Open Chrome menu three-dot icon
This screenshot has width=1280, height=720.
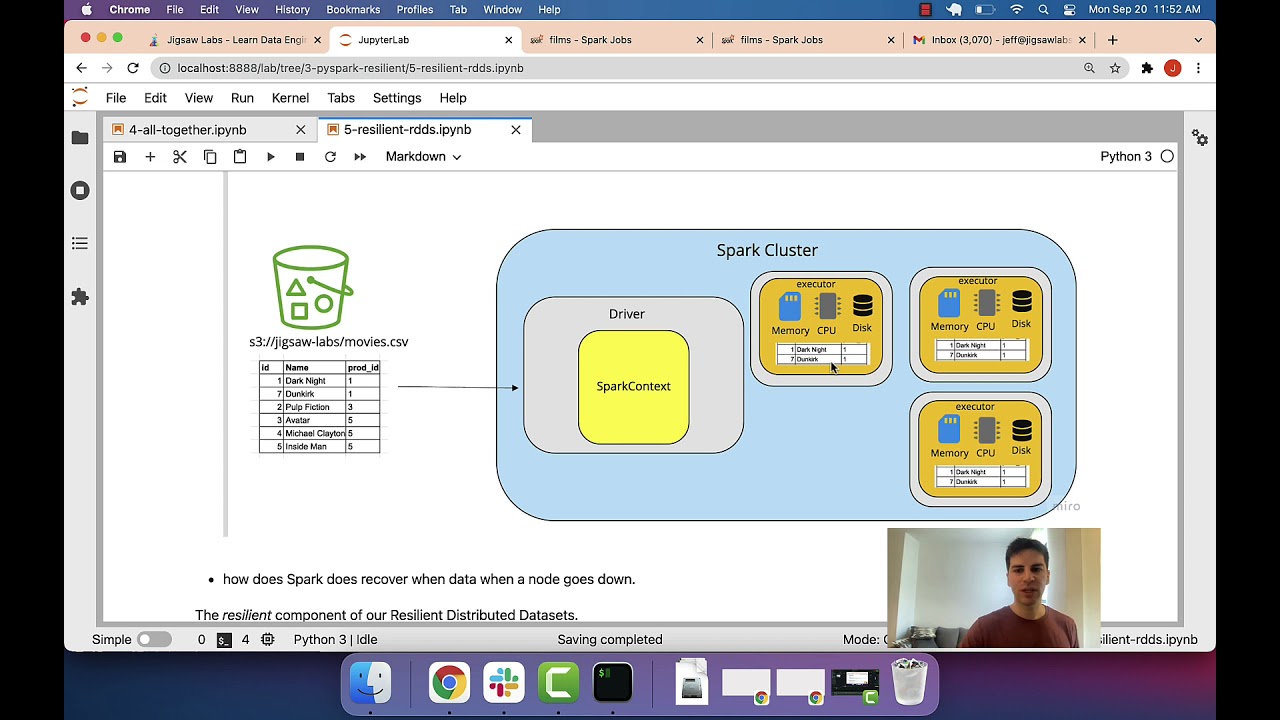pos(1198,68)
